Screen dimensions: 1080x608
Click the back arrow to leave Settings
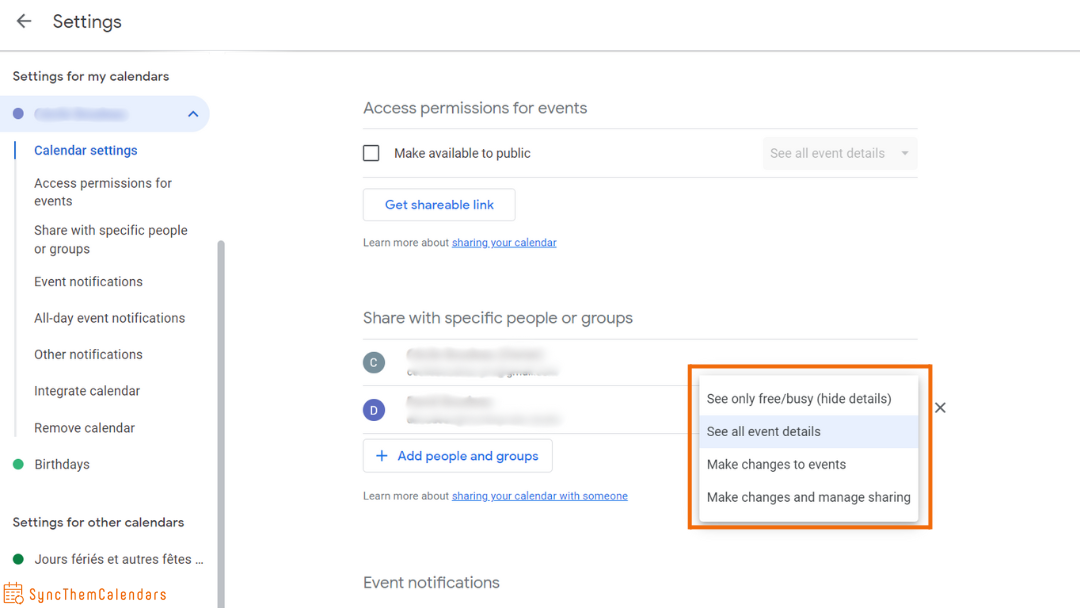pos(23,21)
